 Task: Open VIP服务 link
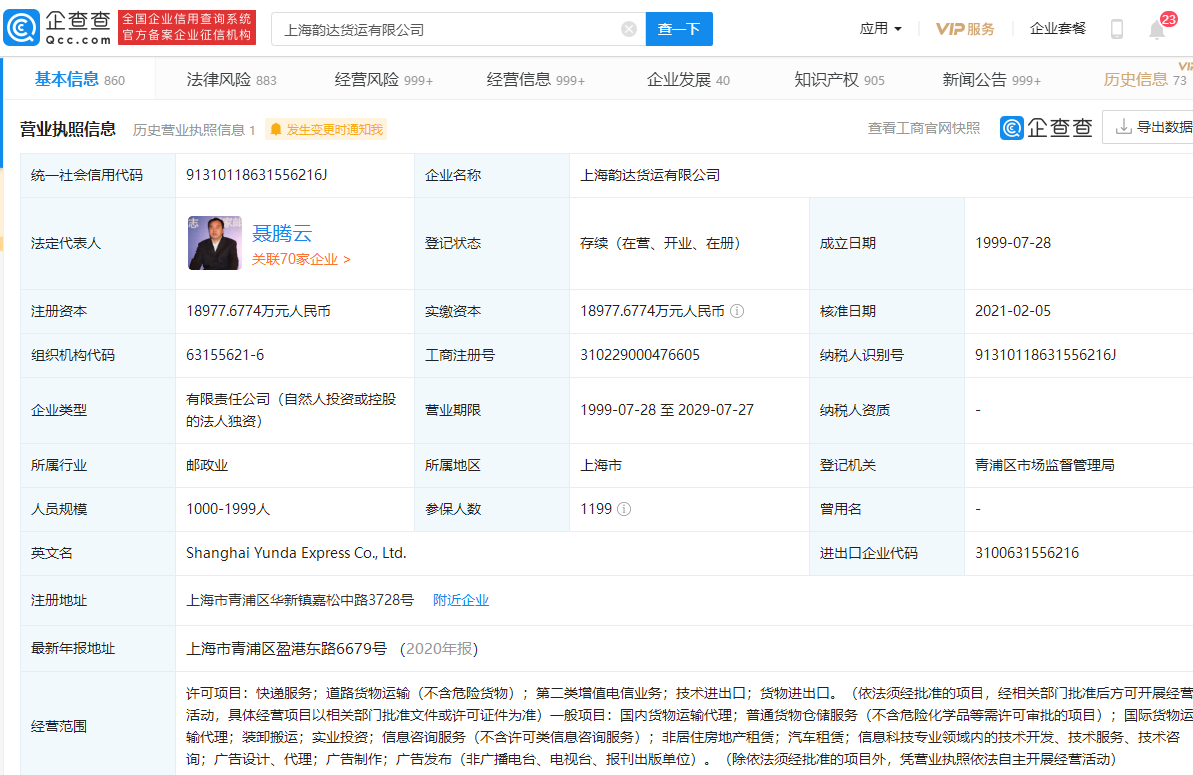[965, 29]
